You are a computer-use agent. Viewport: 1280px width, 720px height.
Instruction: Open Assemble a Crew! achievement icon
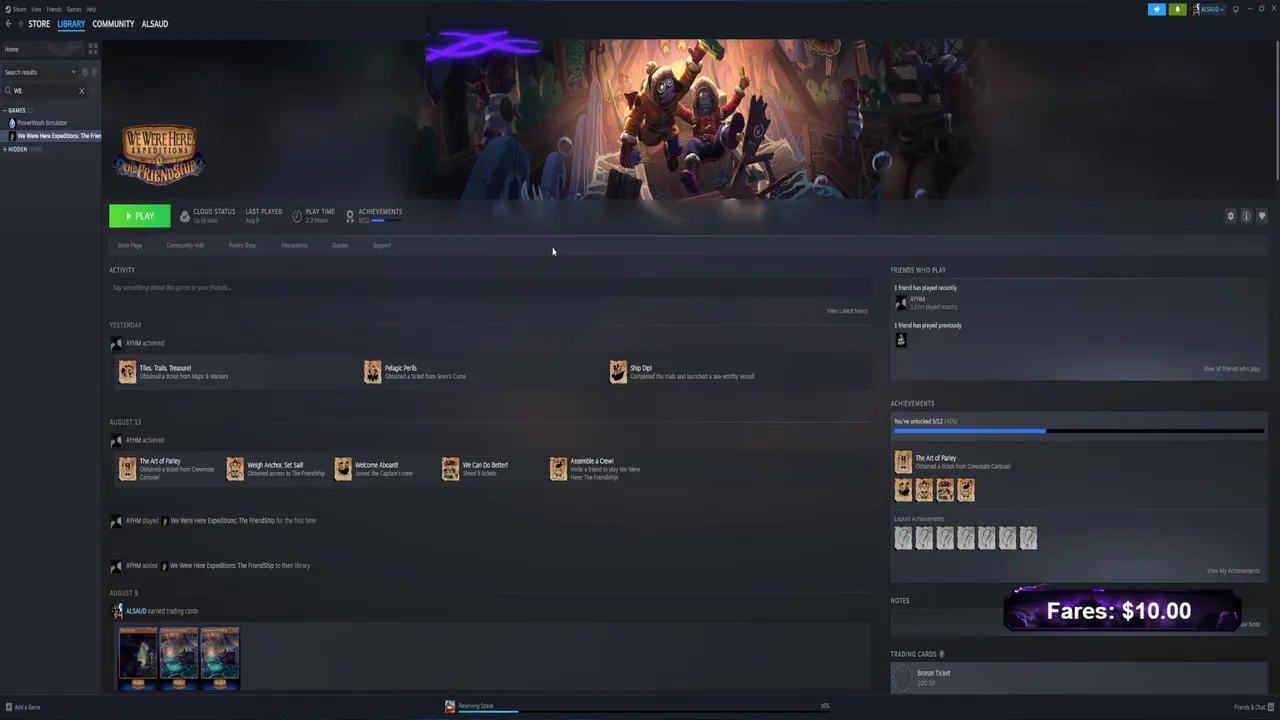[558, 469]
